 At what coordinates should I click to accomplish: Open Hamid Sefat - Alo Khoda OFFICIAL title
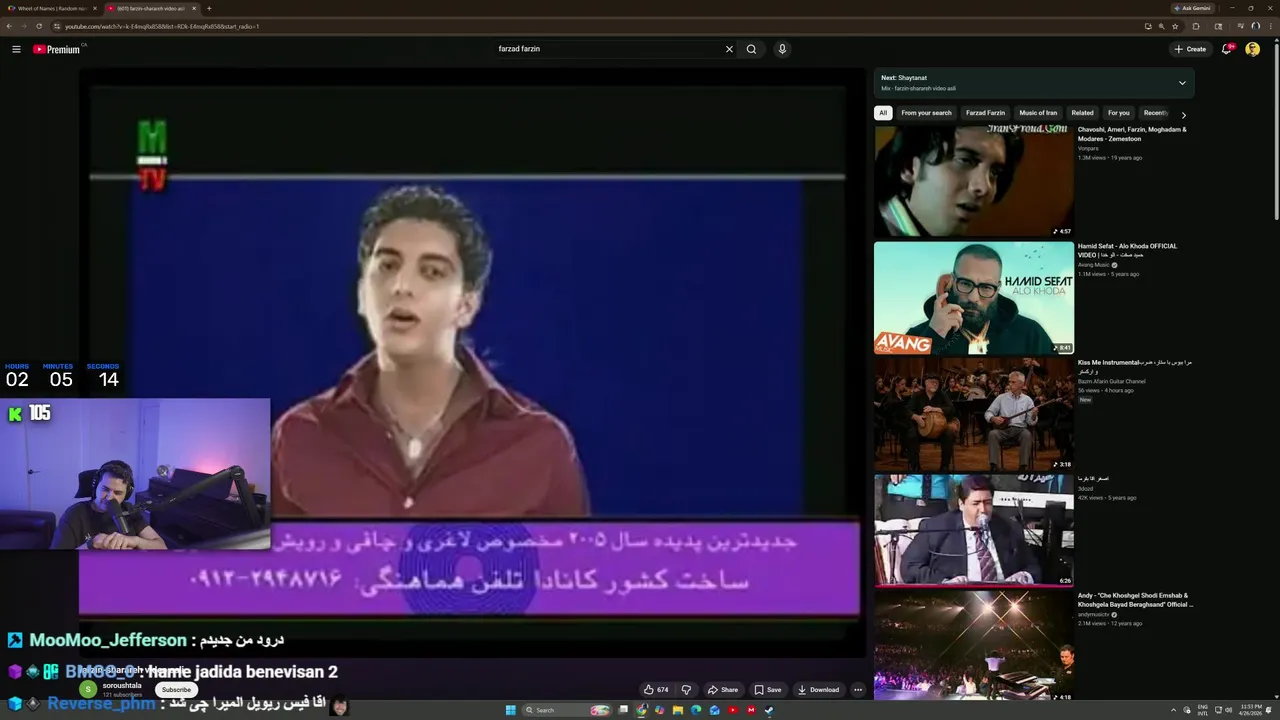click(1127, 250)
